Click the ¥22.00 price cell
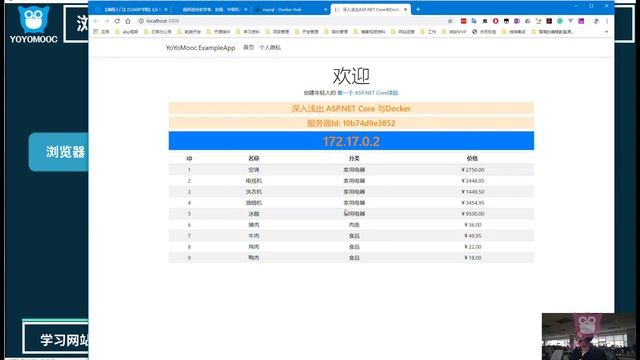This screenshot has height=360, width=640. click(x=473, y=247)
